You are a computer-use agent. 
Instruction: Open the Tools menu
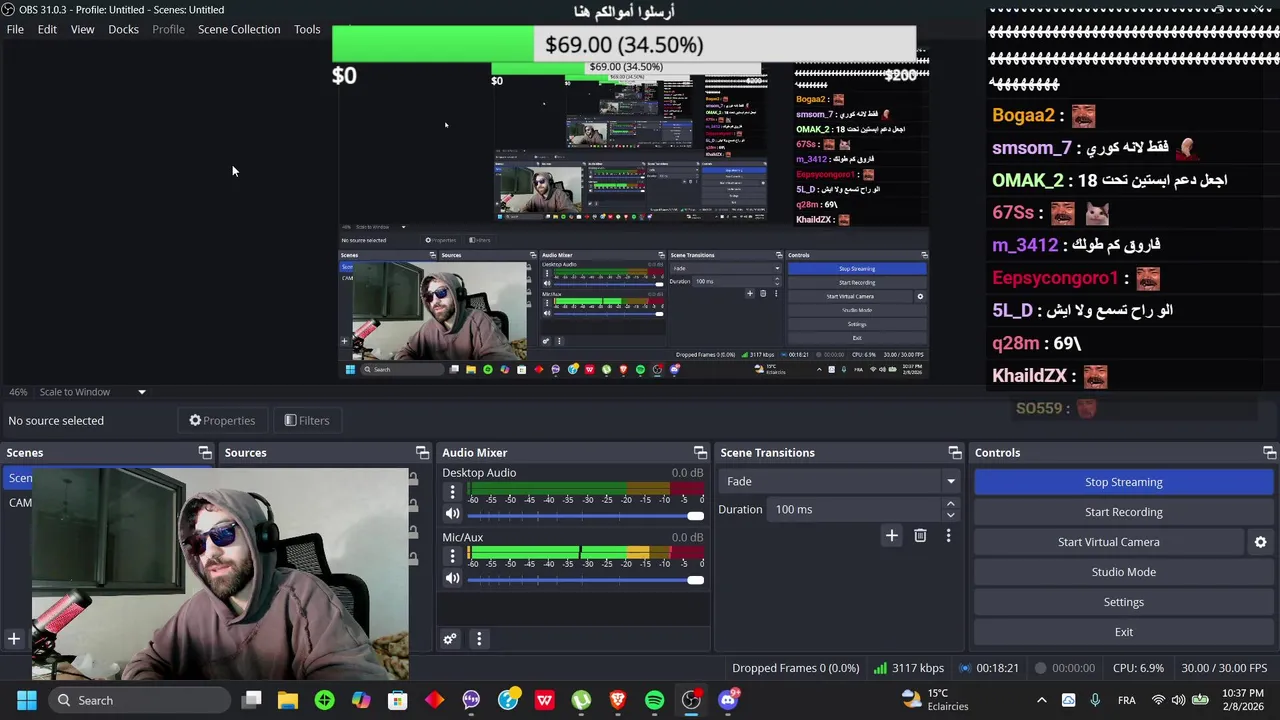tap(307, 29)
